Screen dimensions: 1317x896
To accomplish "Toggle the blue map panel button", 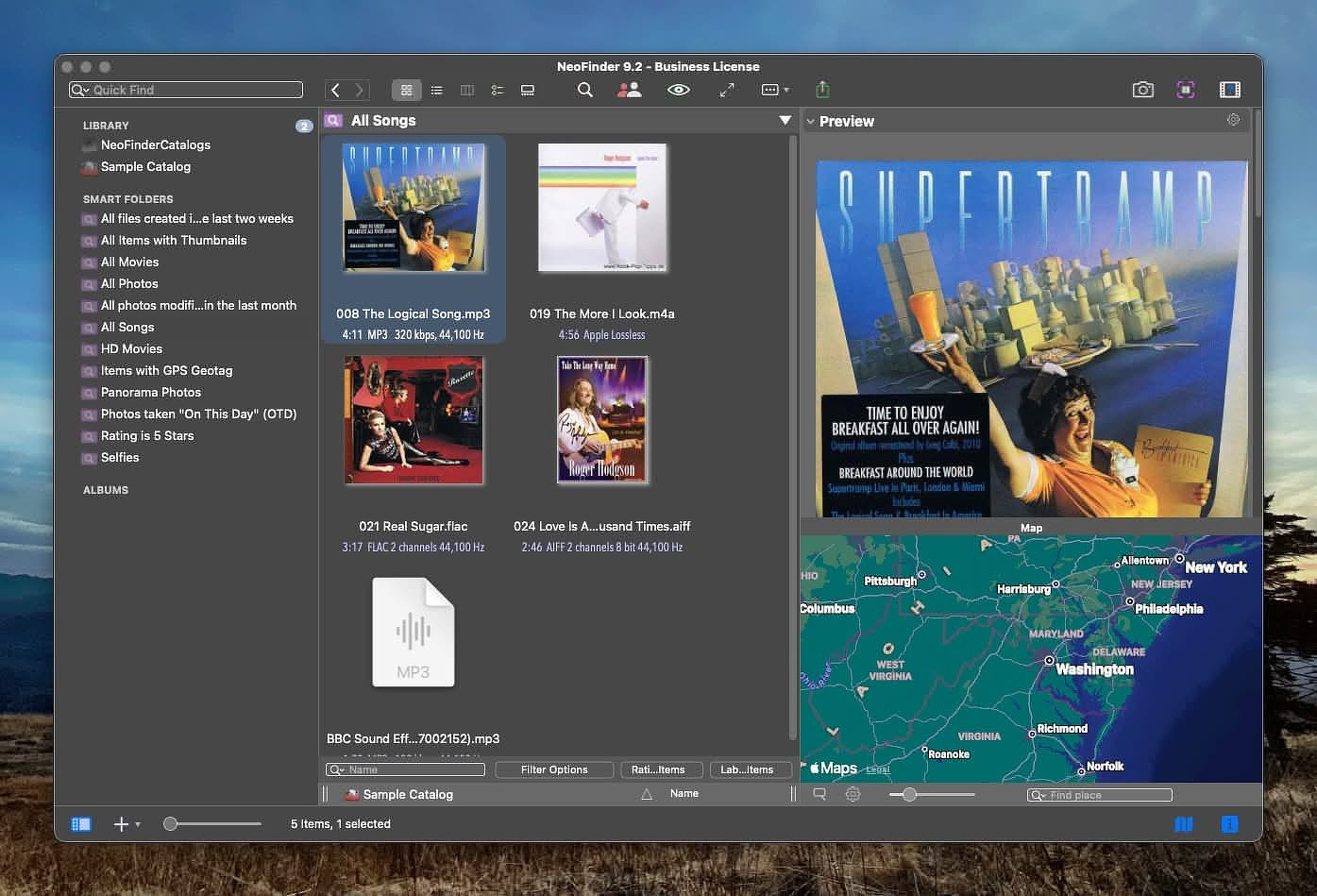I will coord(1184,824).
